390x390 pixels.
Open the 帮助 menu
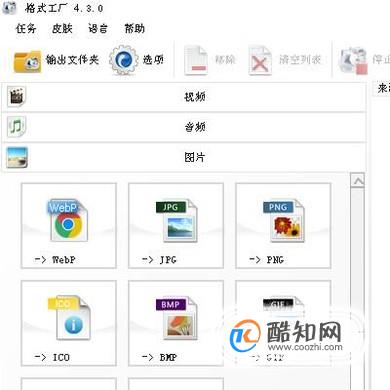(134, 28)
